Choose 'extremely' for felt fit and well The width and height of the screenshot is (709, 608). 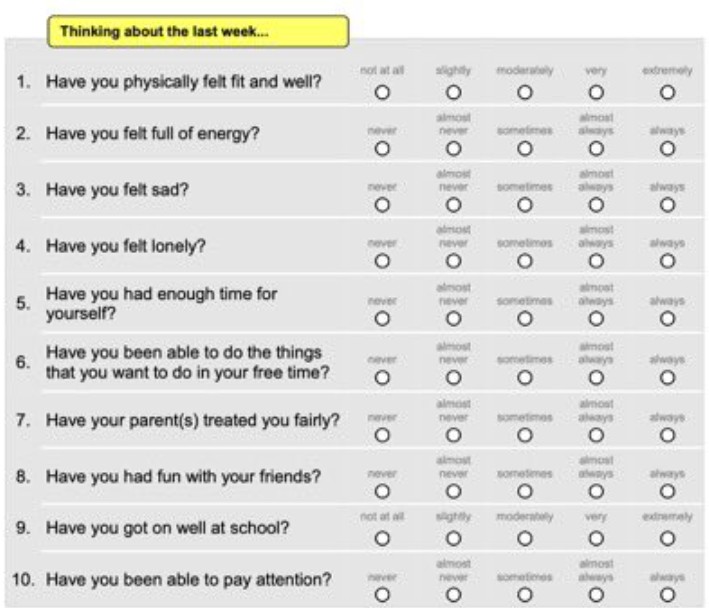pyautogui.click(x=667, y=92)
